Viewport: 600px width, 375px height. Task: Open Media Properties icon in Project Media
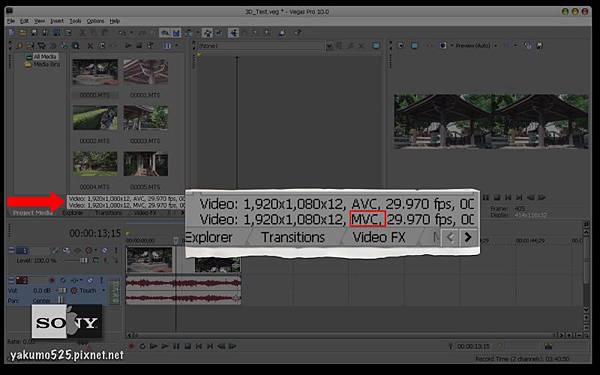point(101,46)
